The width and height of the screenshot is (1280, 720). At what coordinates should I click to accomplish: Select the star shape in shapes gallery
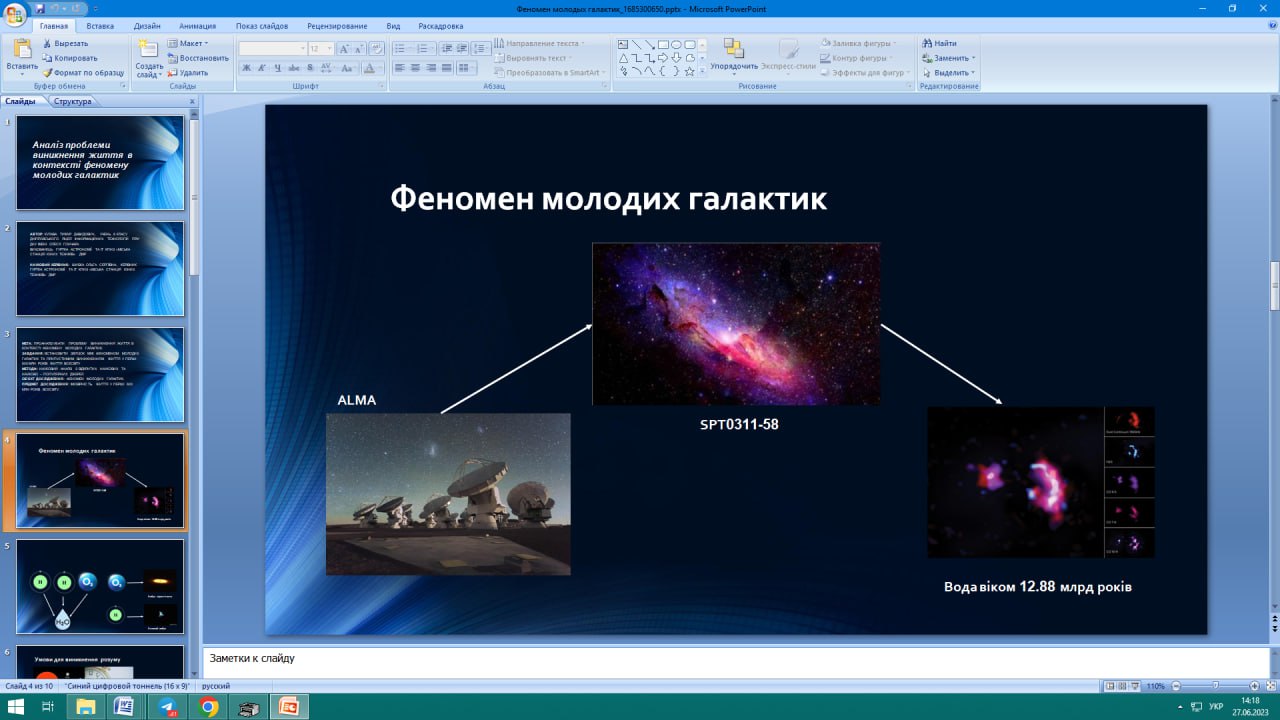pos(689,71)
